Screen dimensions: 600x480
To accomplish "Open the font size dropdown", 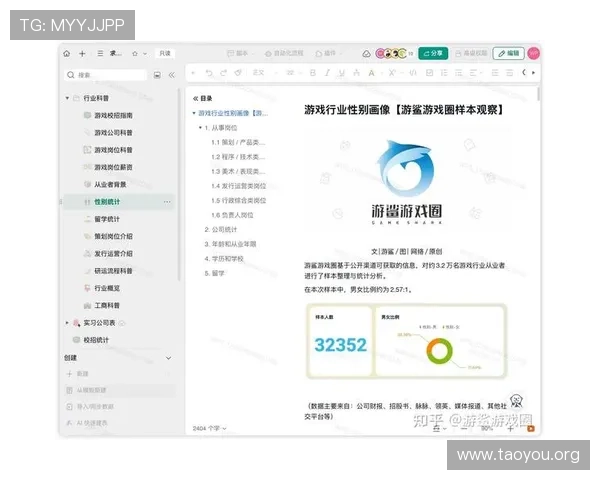I will coord(294,73).
